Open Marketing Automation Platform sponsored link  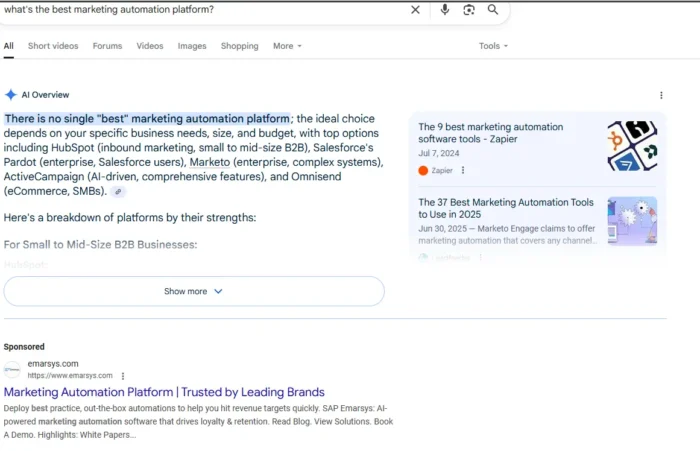[x=164, y=392]
